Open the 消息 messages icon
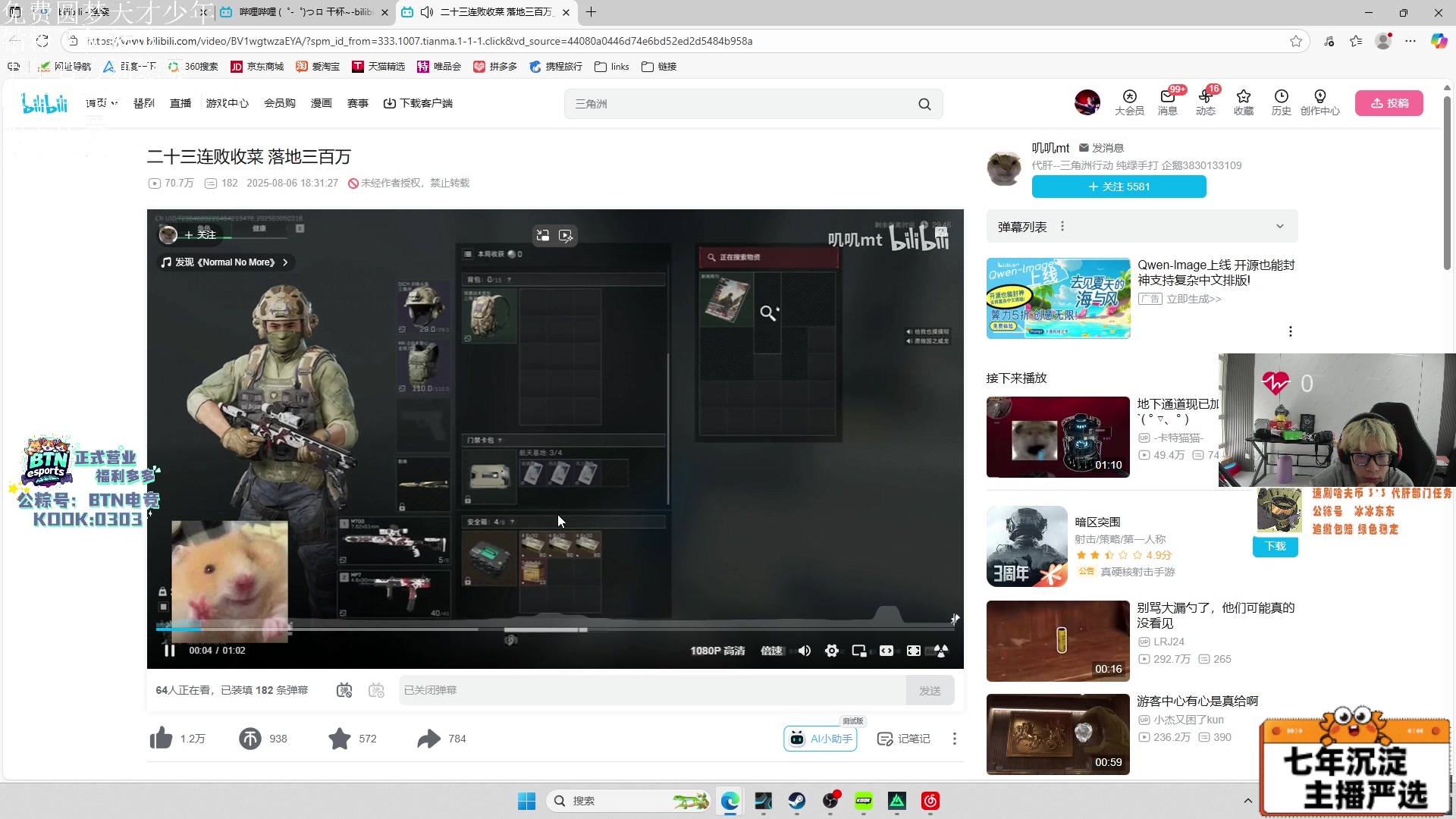 pyautogui.click(x=1168, y=102)
